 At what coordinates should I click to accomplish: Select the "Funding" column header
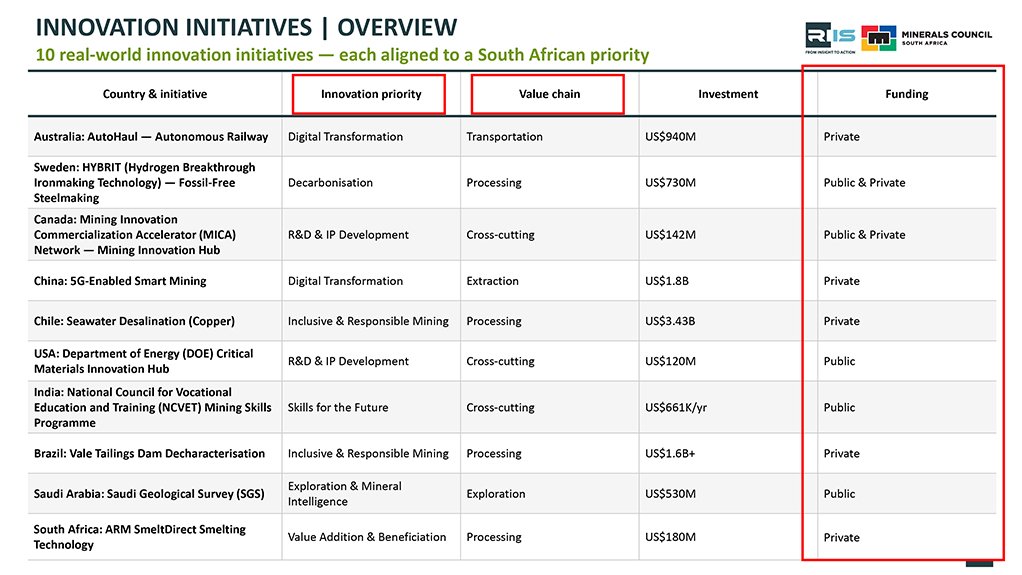[x=907, y=94]
